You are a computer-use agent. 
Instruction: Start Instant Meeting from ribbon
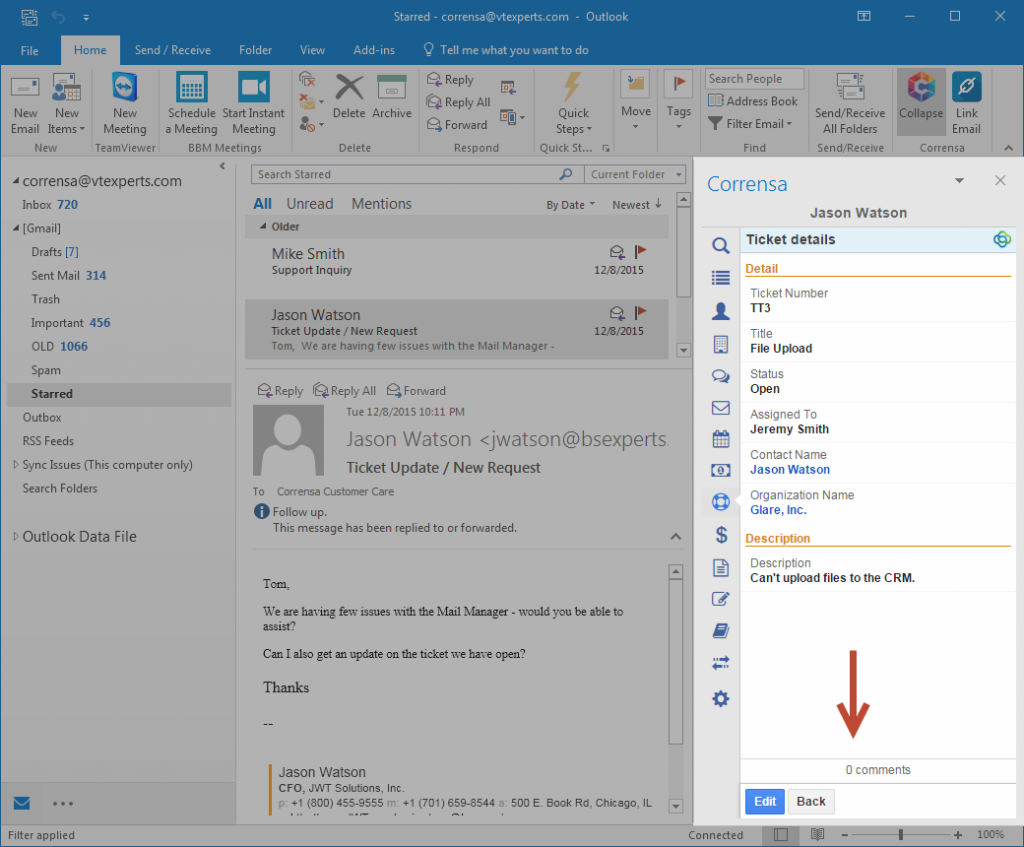coord(253,104)
